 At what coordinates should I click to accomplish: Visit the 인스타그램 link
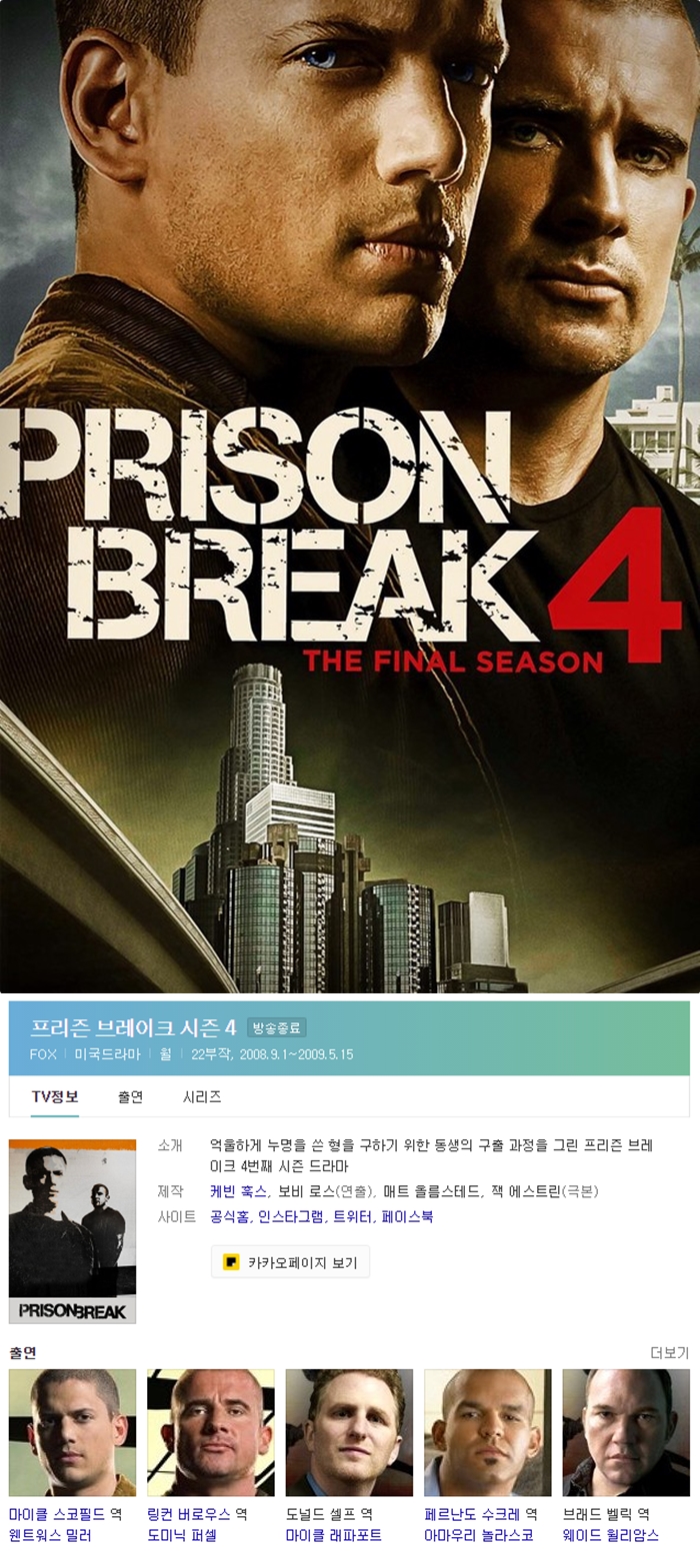tap(291, 1216)
